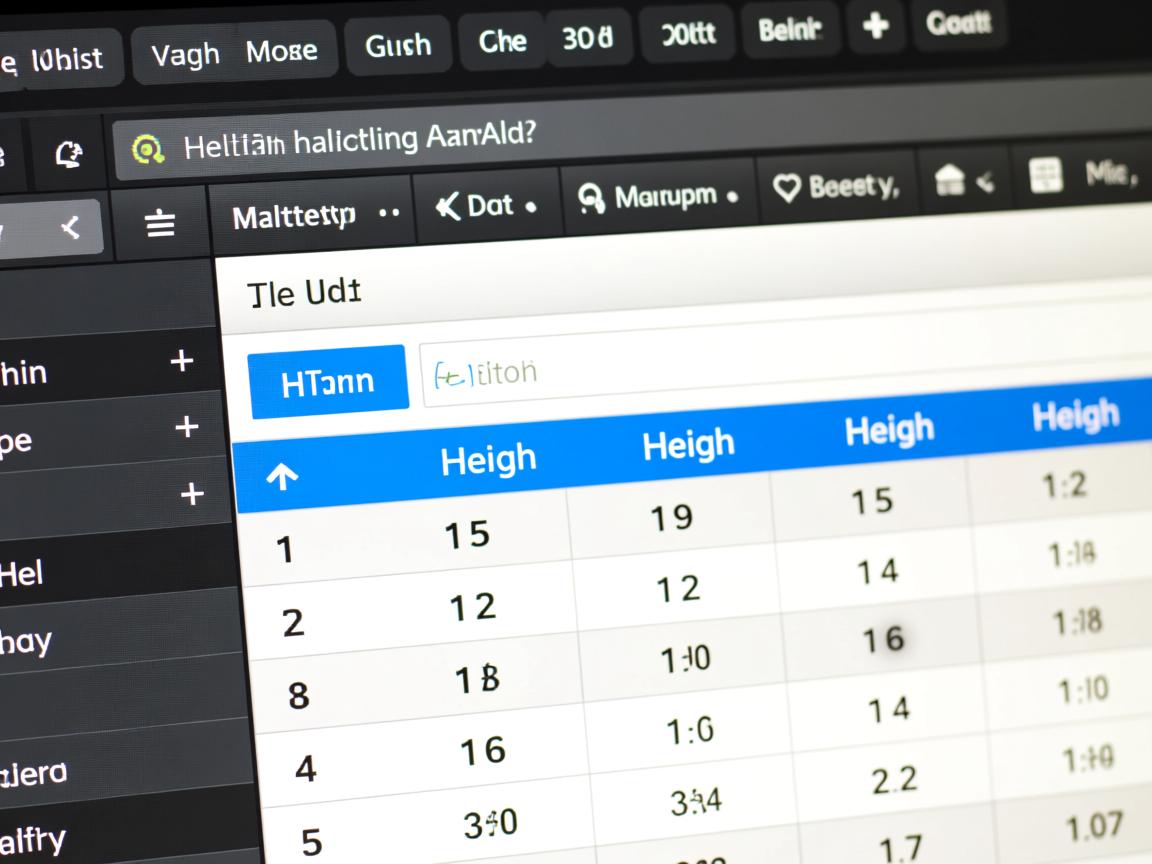Click the grid table icon near Mie
1152x864 pixels.
[x=1045, y=177]
